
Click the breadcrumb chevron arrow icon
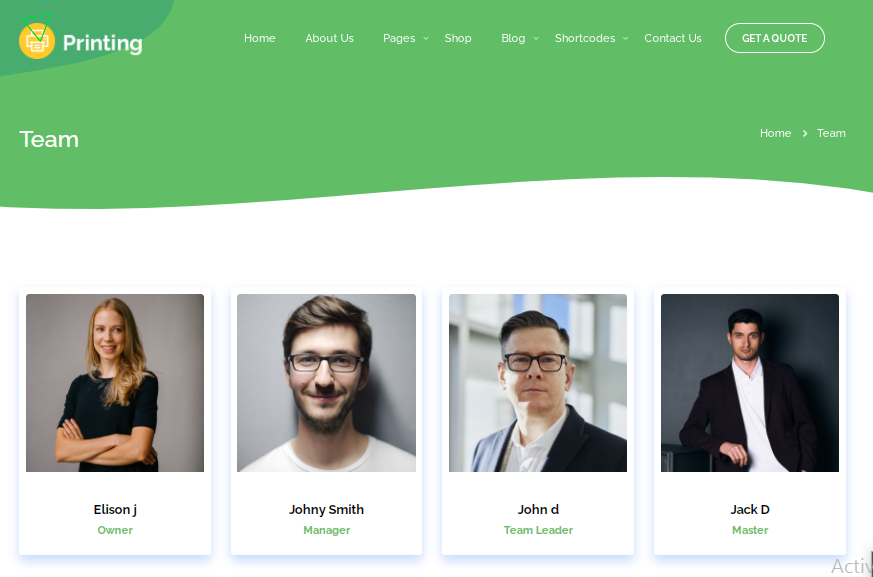point(805,133)
